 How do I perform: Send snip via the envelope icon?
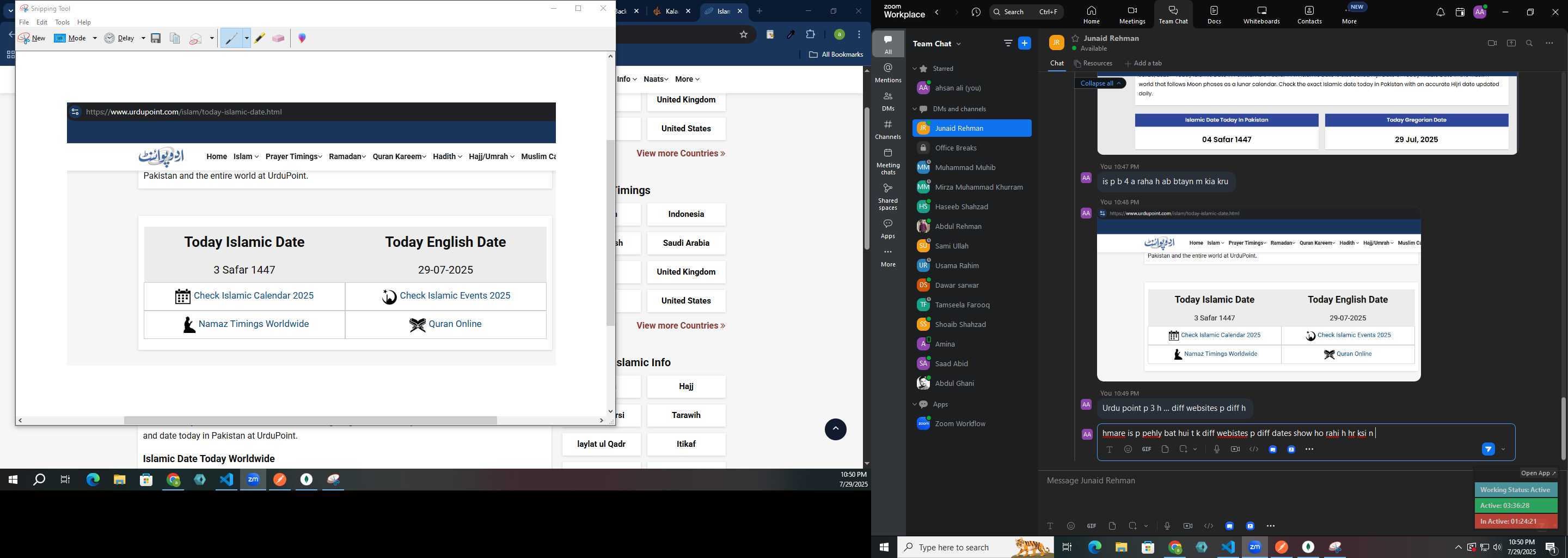point(196,39)
